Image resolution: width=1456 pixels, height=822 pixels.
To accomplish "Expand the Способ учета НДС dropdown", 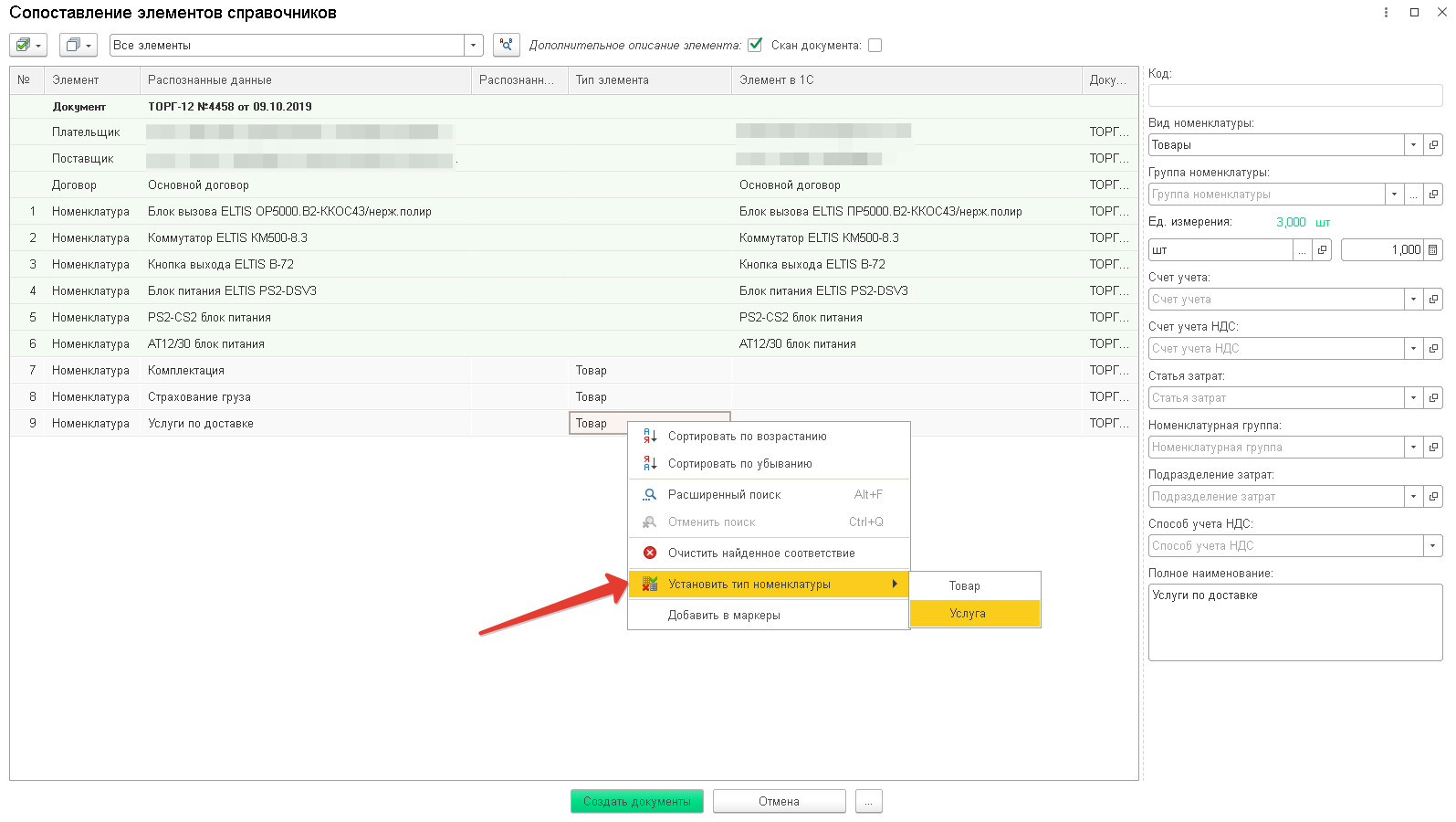I will (1433, 545).
